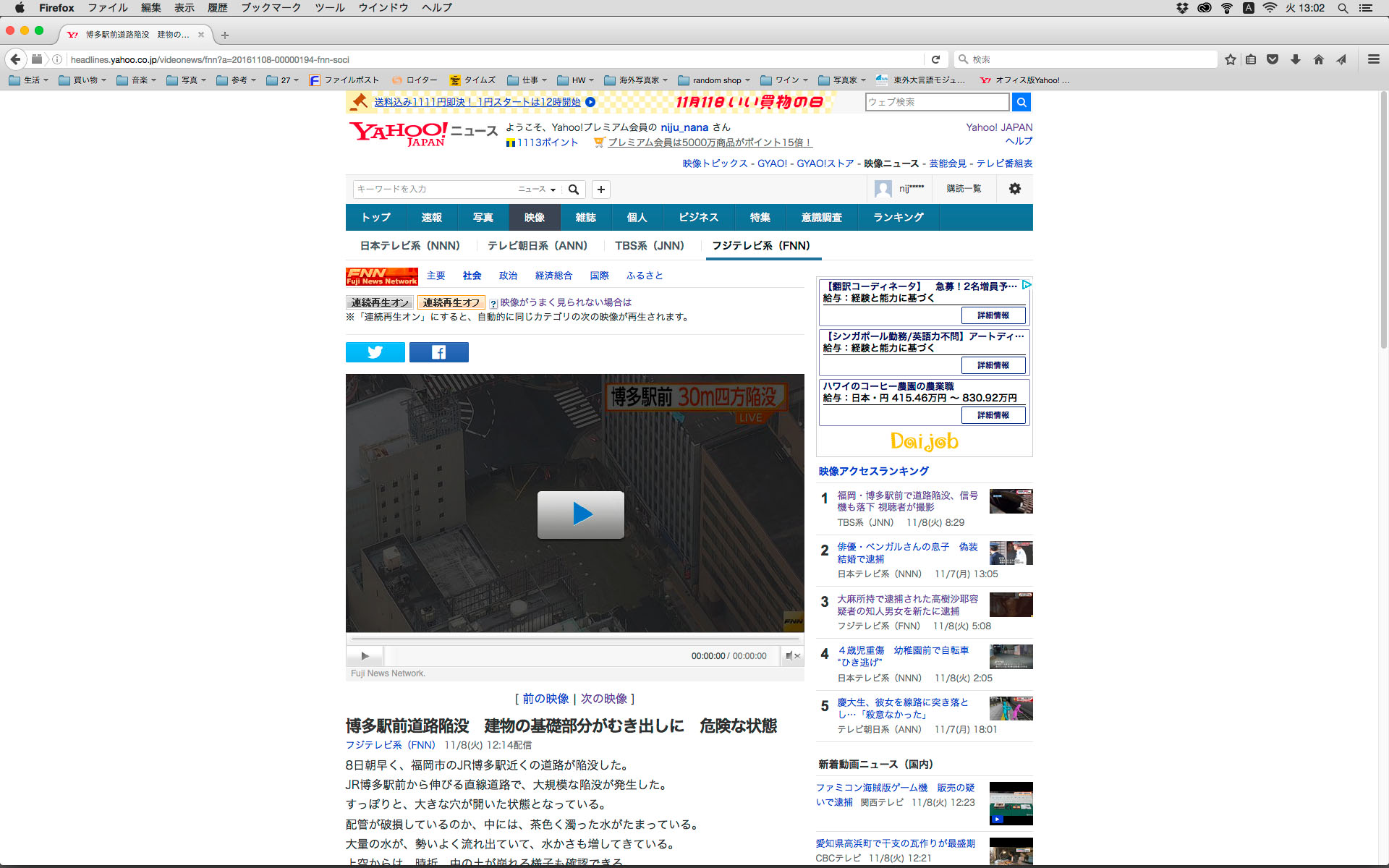Open Firefox downloads arrow icon
The width and height of the screenshot is (1389, 868).
(1295, 59)
